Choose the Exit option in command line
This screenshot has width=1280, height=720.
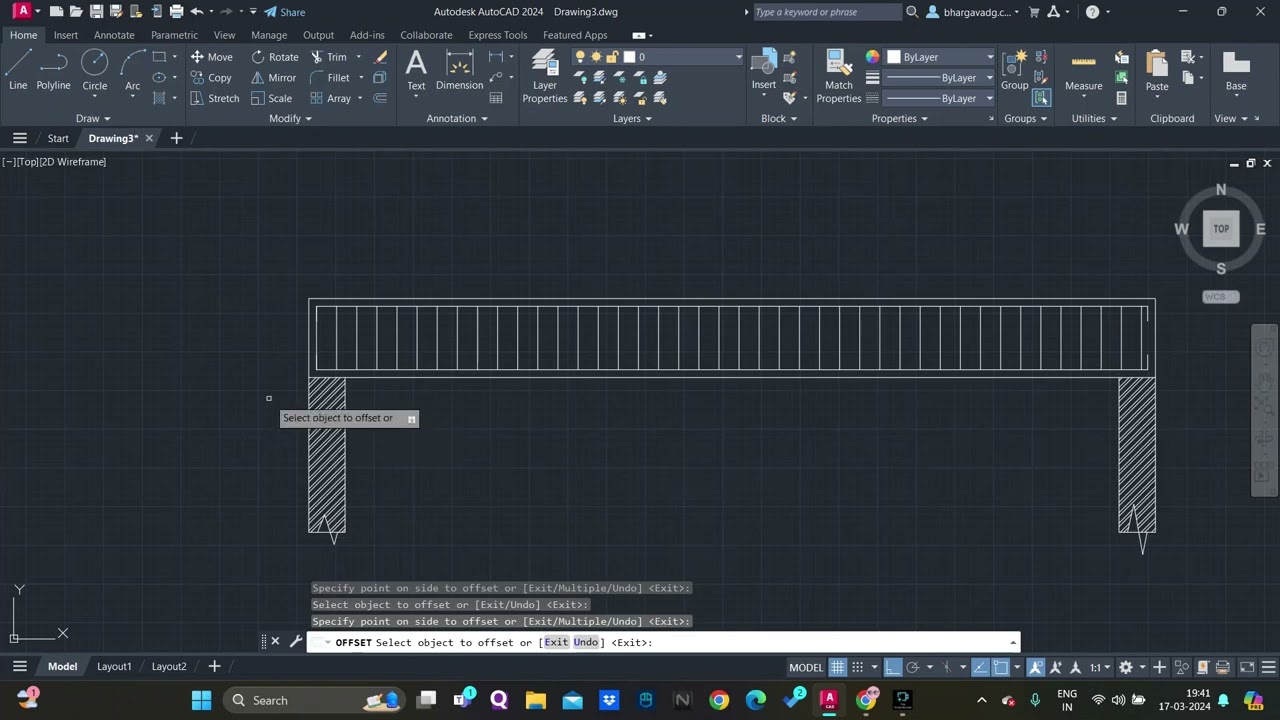(x=556, y=642)
